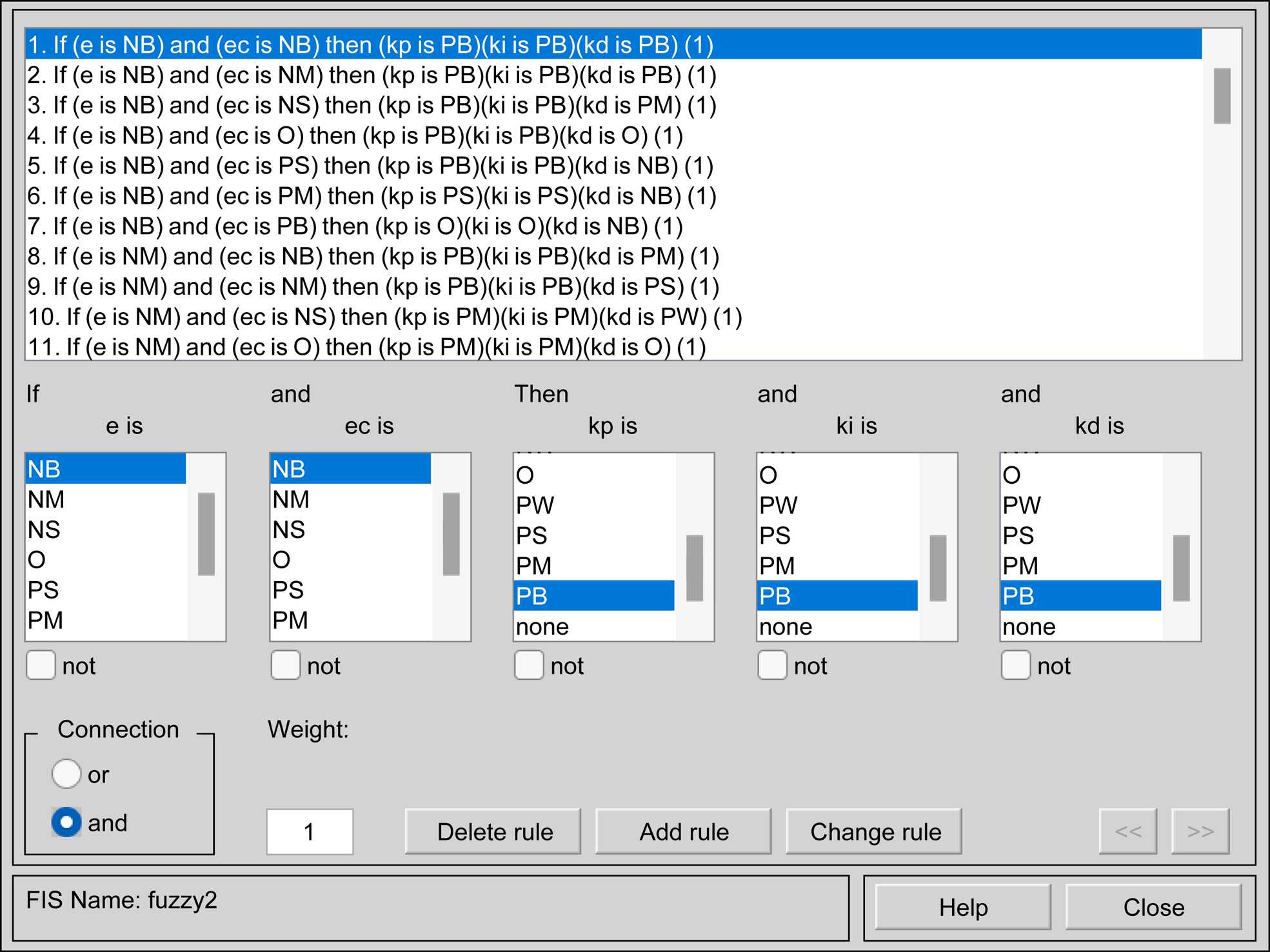Click the previous rule << button
This screenshot has height=952, width=1270.
(1127, 831)
